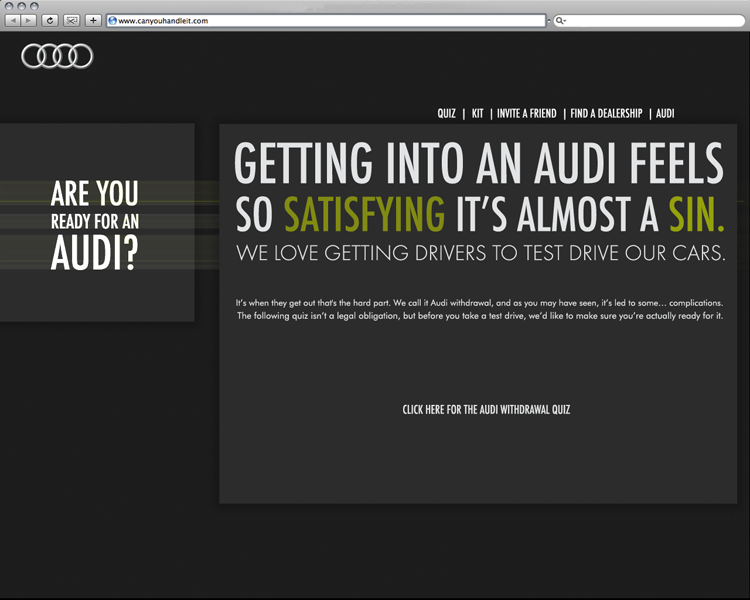Image resolution: width=750 pixels, height=600 pixels.
Task: Click the paragraph mentioning Audi withdrawal
Action: 479,309
